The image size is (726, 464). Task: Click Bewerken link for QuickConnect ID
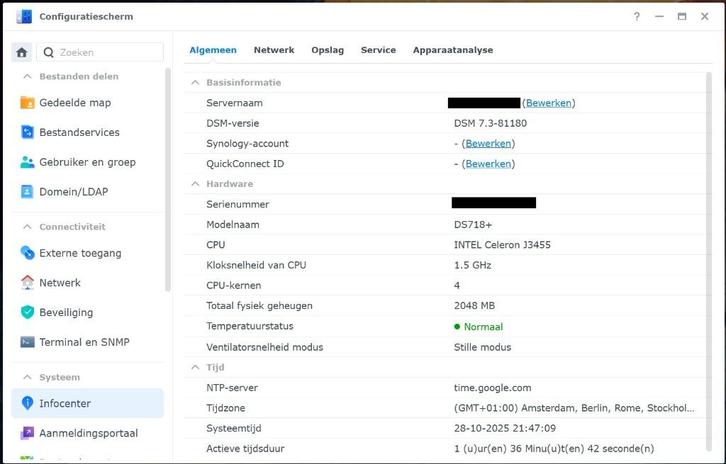pyautogui.click(x=488, y=164)
